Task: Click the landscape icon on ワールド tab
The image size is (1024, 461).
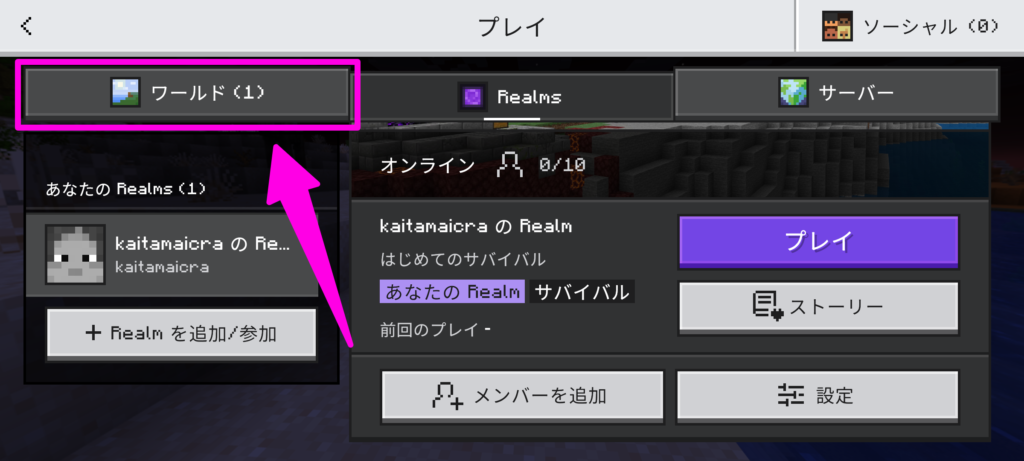Action: 125,93
